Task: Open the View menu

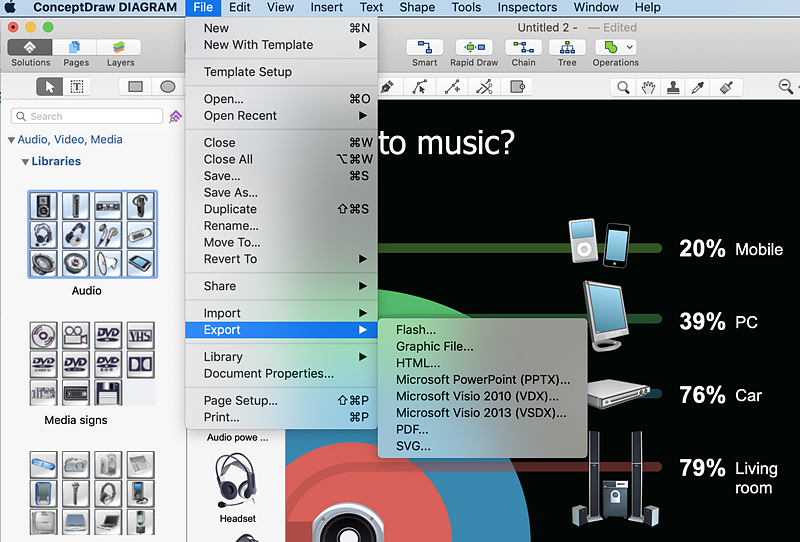Action: coord(281,7)
